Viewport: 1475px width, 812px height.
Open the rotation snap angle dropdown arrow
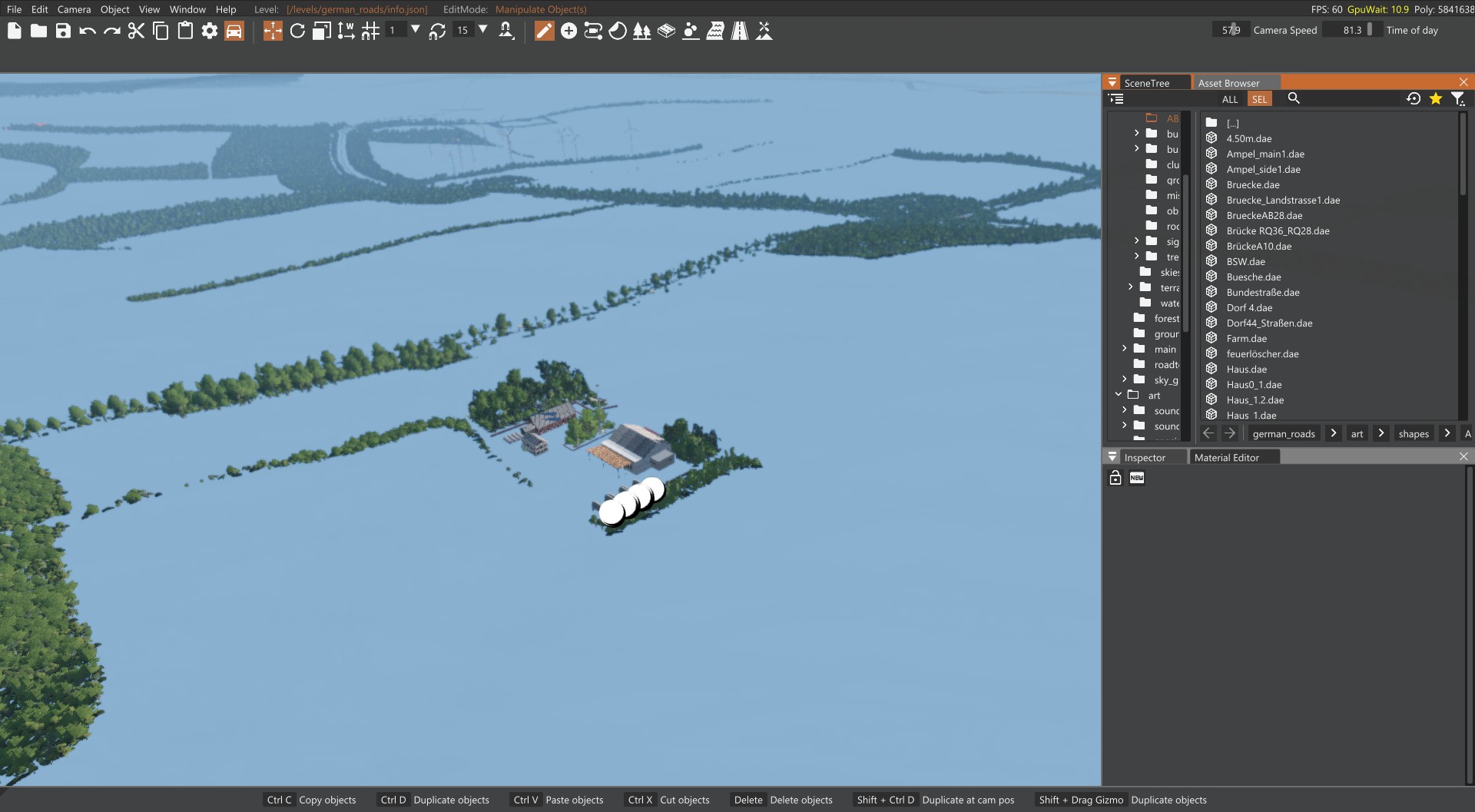[483, 30]
